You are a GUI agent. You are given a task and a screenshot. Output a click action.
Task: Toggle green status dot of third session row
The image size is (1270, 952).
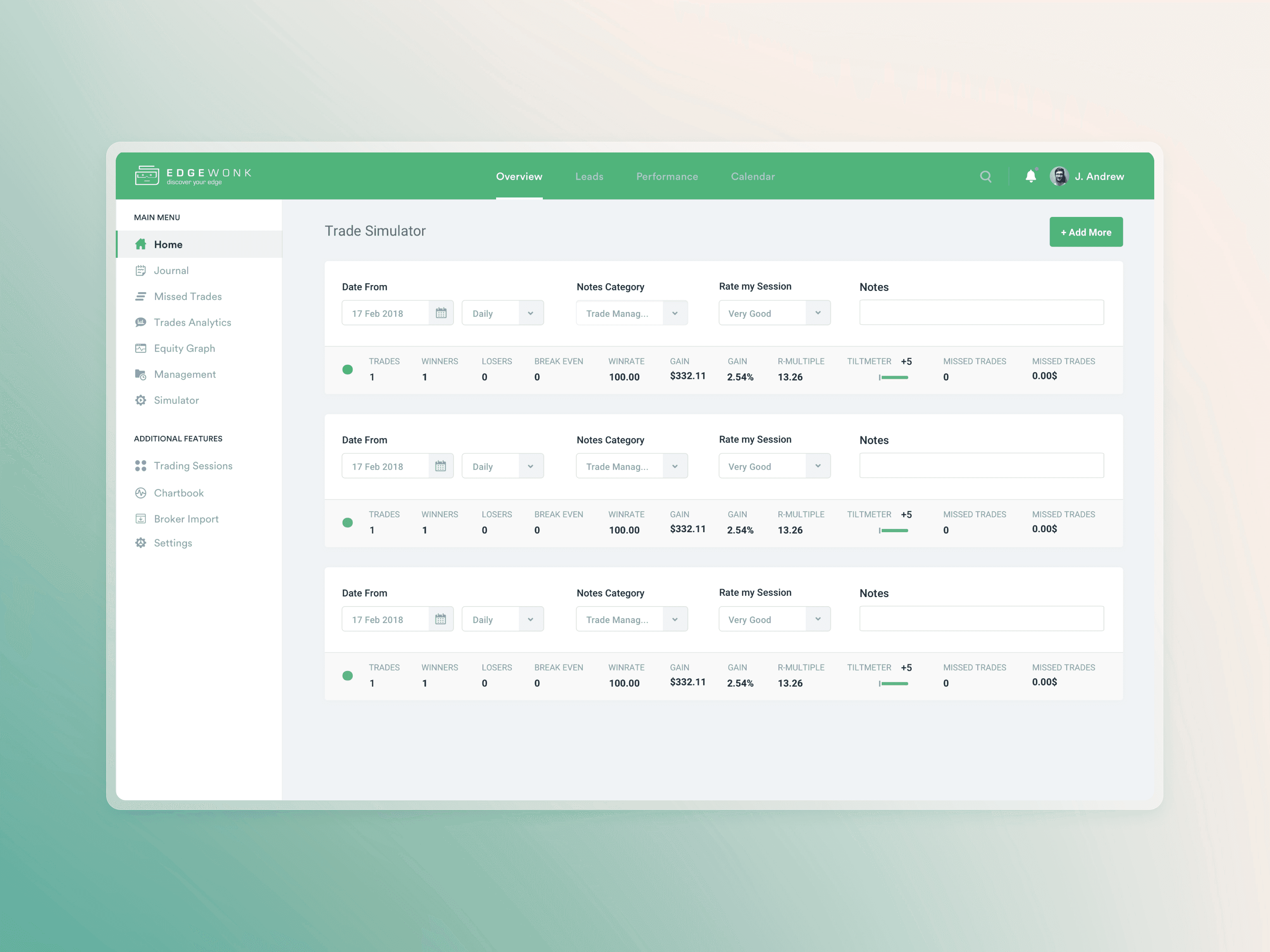347,676
